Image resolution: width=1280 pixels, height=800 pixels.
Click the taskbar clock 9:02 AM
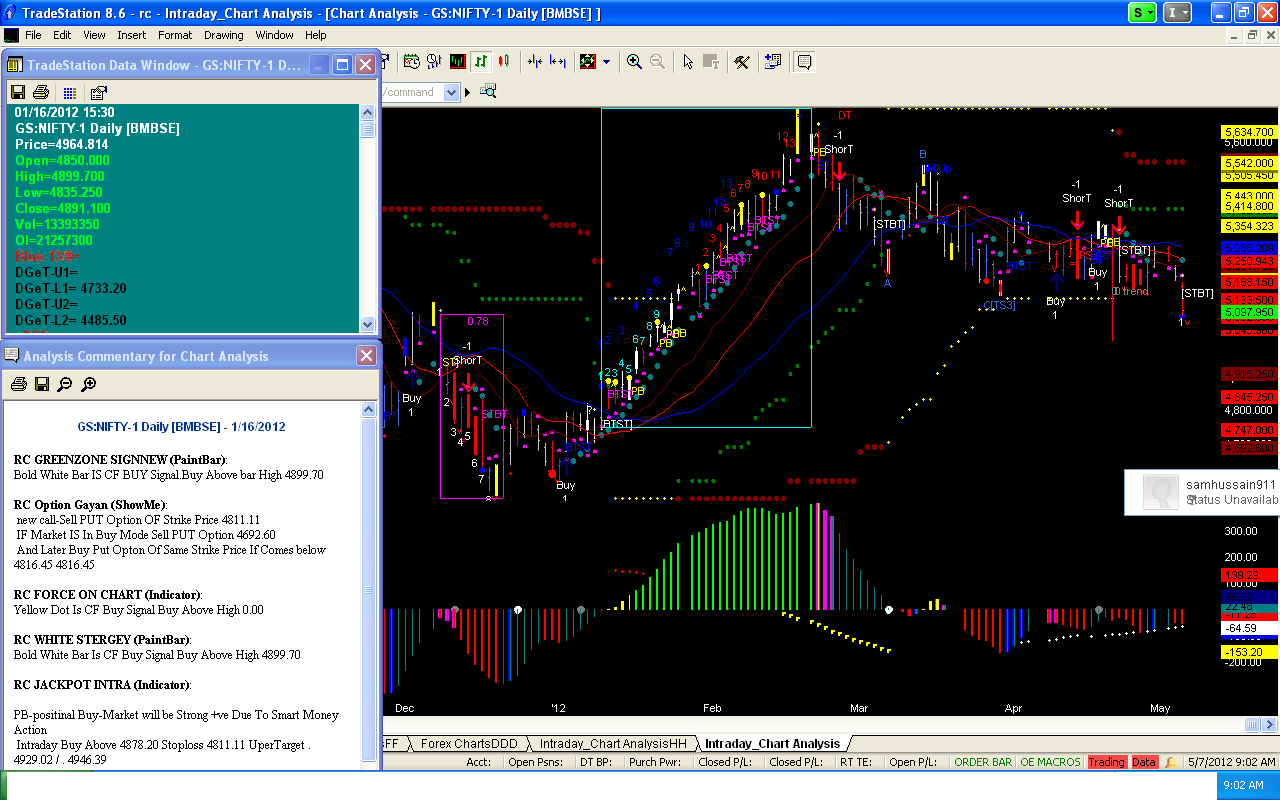1243,785
